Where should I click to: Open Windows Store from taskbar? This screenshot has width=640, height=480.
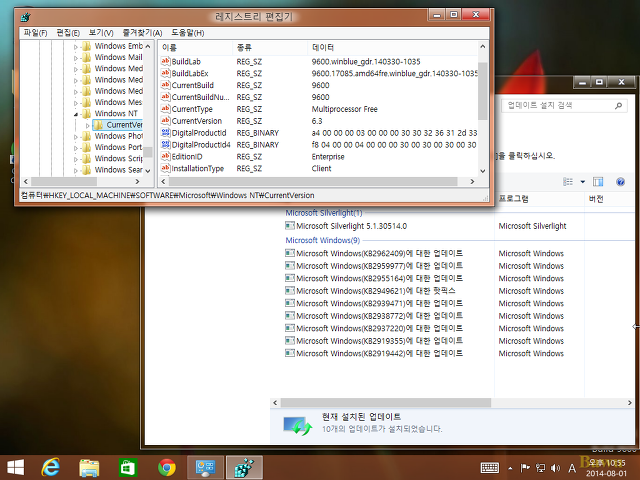128,468
